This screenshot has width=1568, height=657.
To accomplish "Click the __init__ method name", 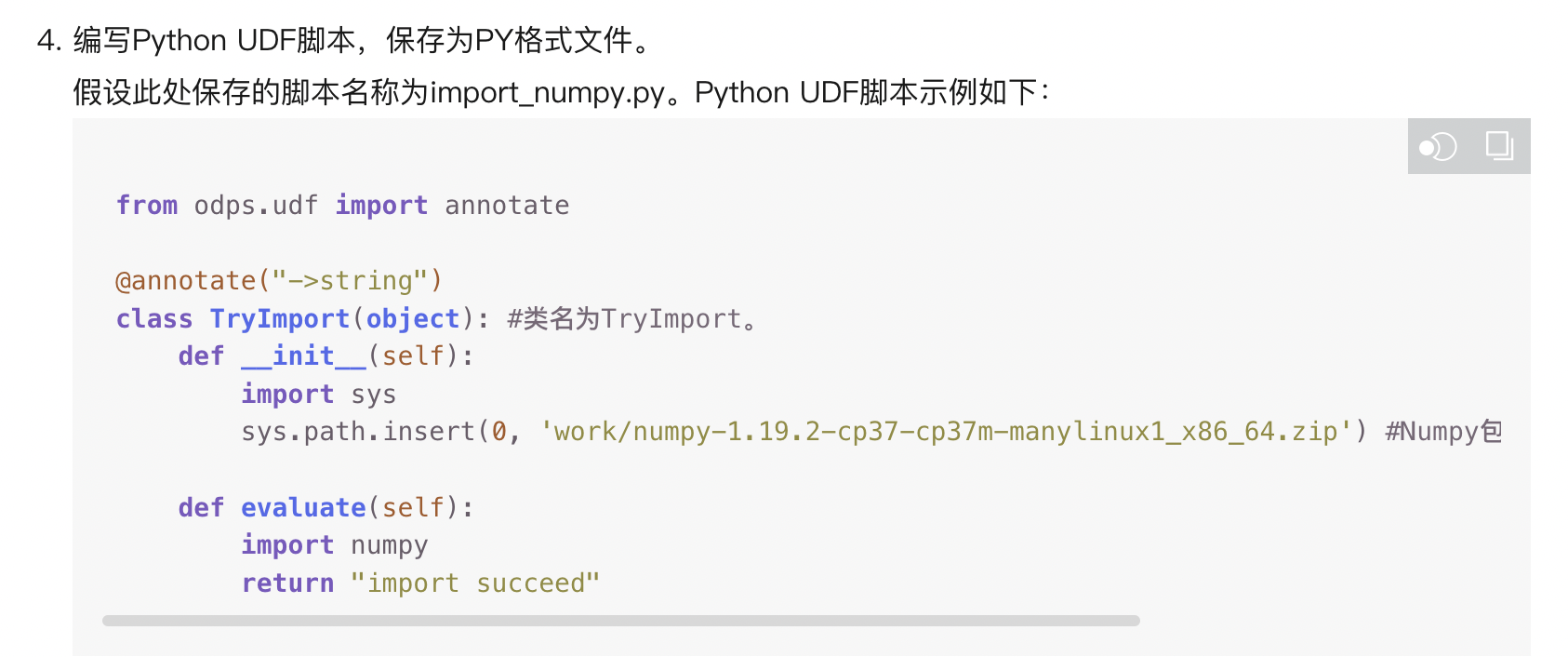I will pyautogui.click(x=303, y=356).
